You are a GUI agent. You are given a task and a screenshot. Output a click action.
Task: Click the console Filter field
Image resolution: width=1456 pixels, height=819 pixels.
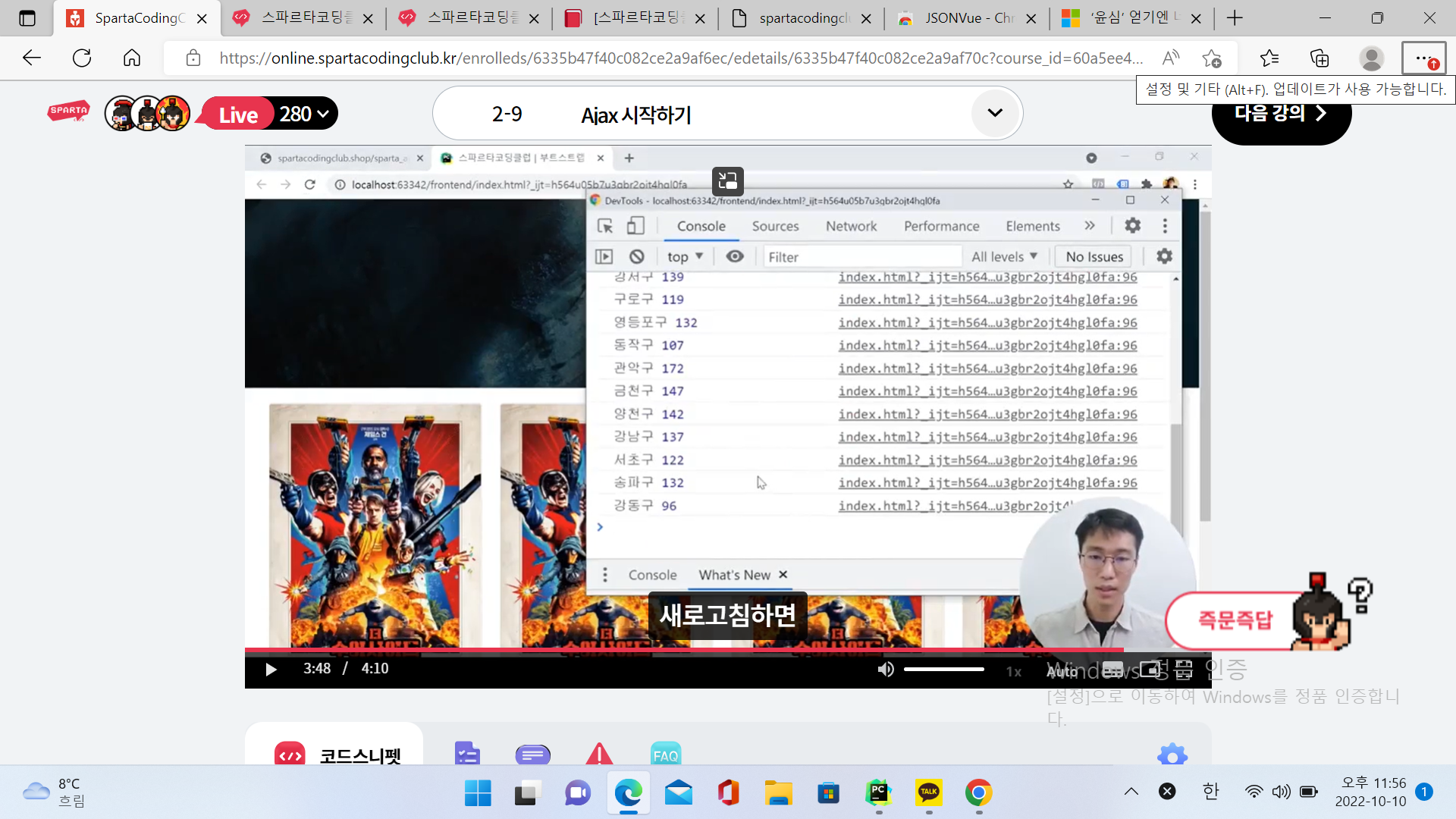862,257
